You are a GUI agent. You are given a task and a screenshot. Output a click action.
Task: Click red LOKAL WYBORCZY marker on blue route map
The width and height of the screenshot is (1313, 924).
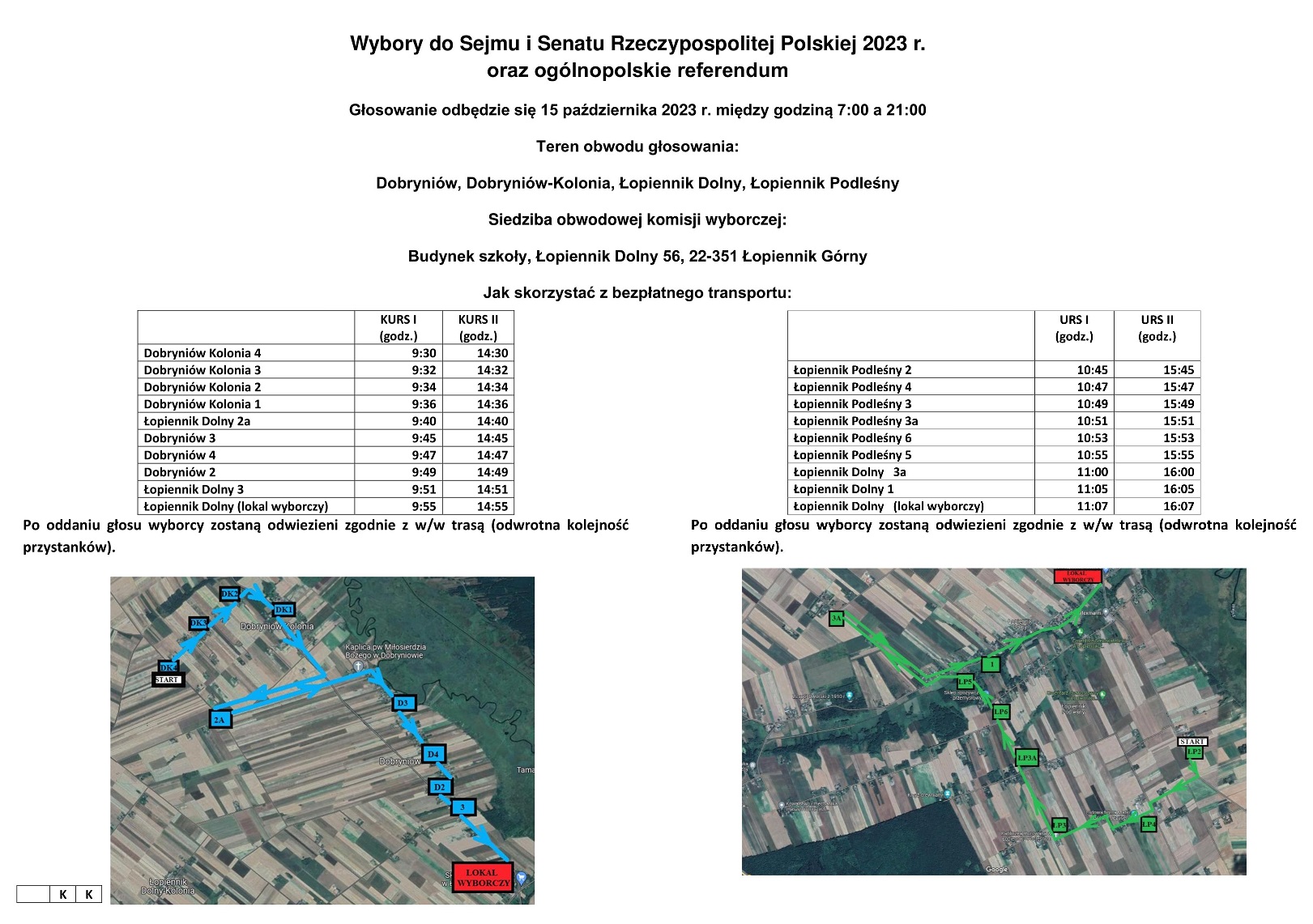pyautogui.click(x=483, y=878)
